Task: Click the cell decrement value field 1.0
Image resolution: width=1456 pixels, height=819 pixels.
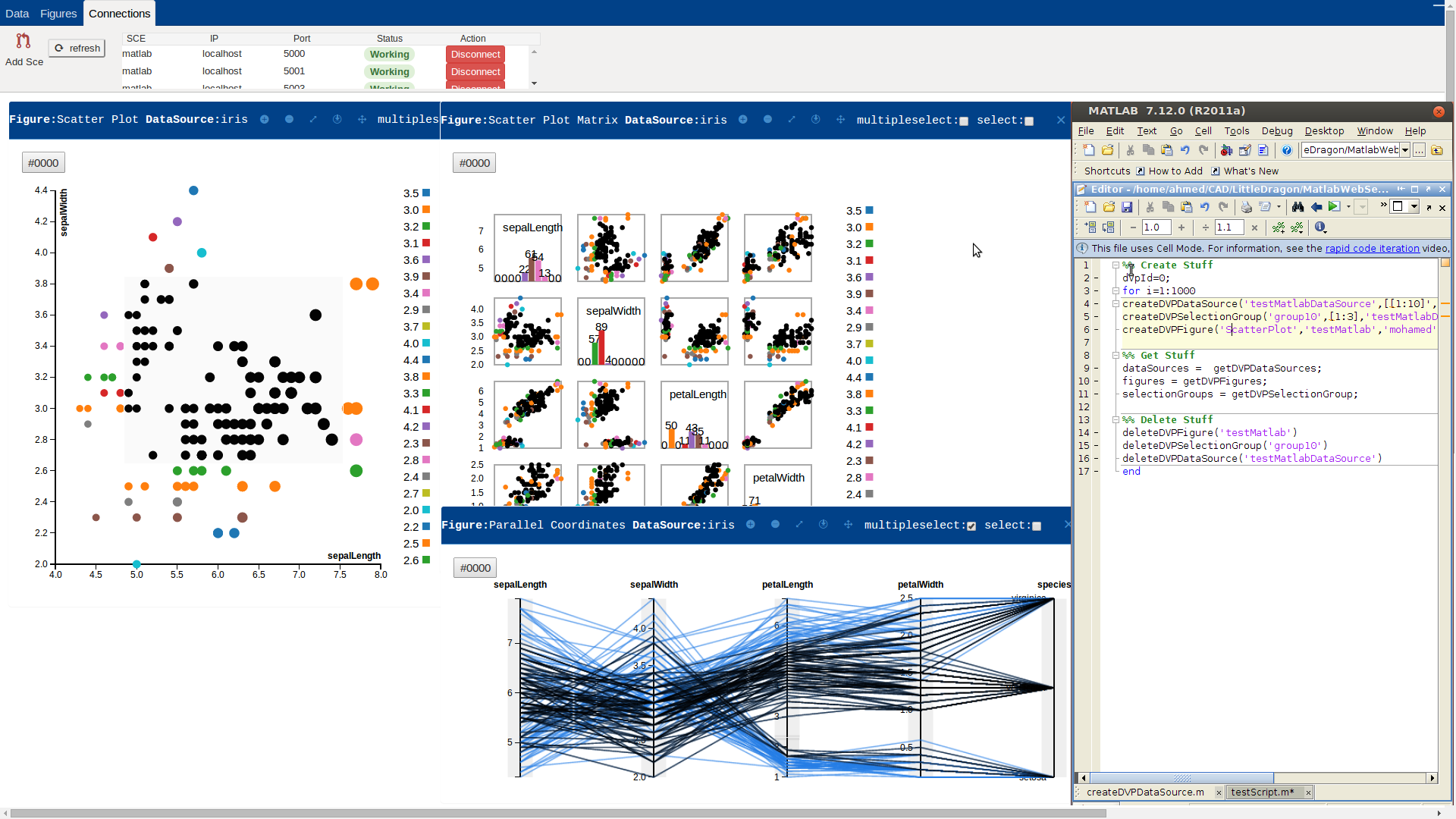Action: (1156, 227)
